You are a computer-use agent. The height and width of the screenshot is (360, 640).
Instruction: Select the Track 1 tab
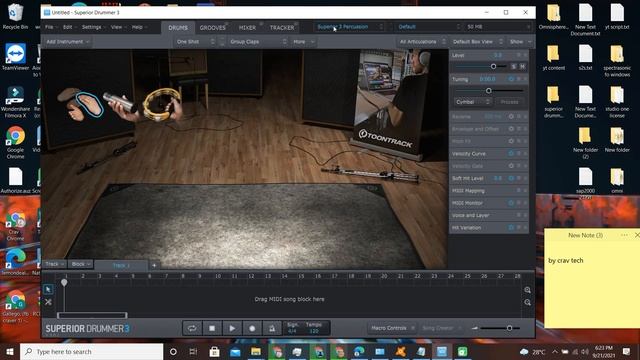tap(121, 265)
